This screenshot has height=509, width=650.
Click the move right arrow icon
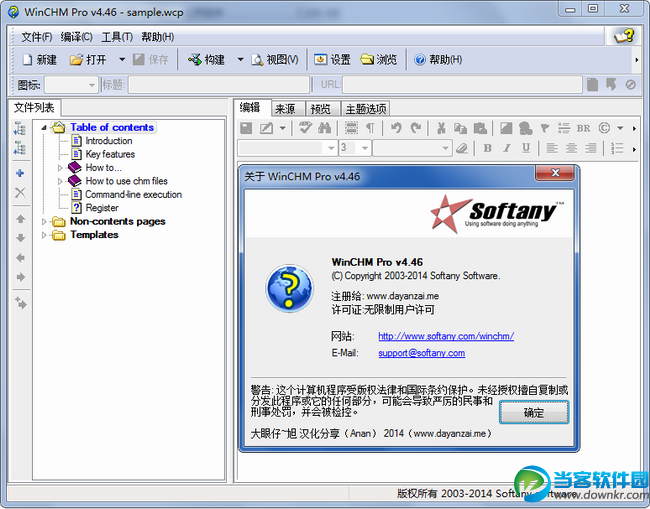[20, 277]
